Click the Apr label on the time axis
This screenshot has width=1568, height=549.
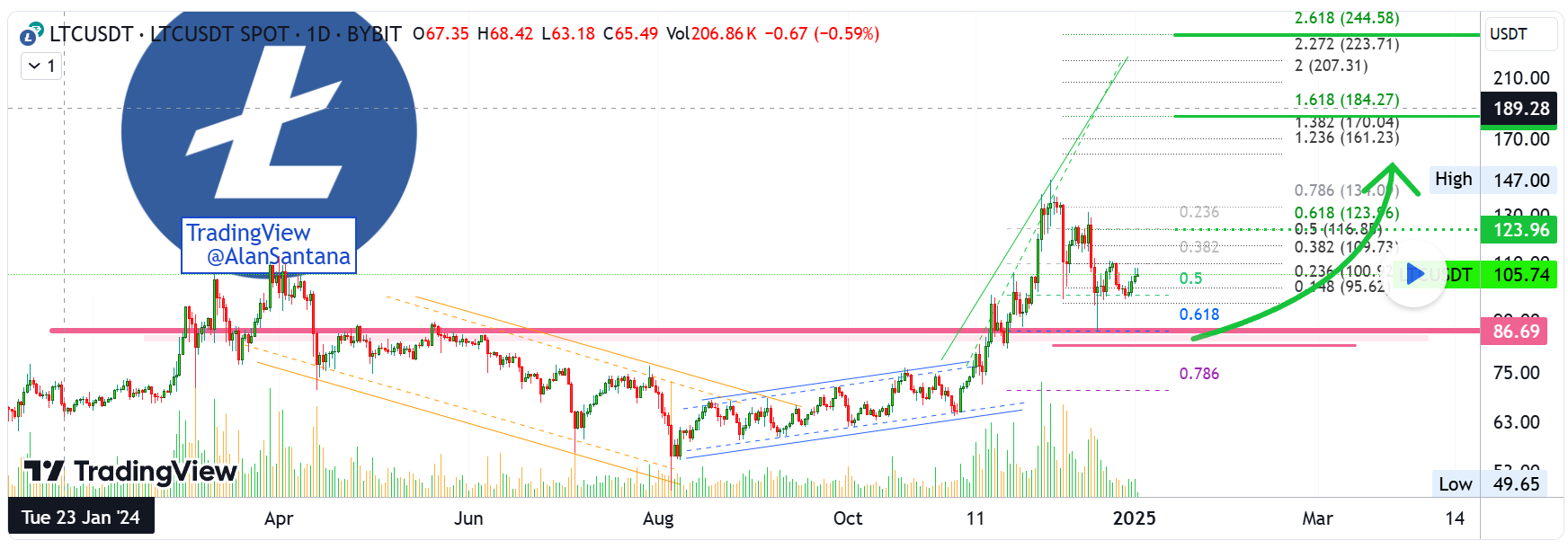(279, 518)
